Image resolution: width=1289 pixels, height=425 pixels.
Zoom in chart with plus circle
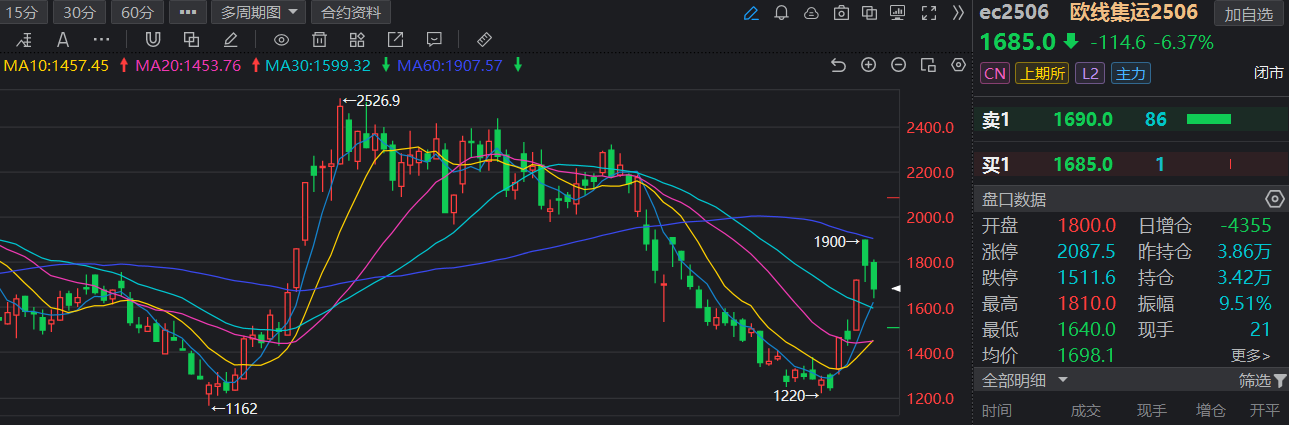pyautogui.click(x=869, y=65)
